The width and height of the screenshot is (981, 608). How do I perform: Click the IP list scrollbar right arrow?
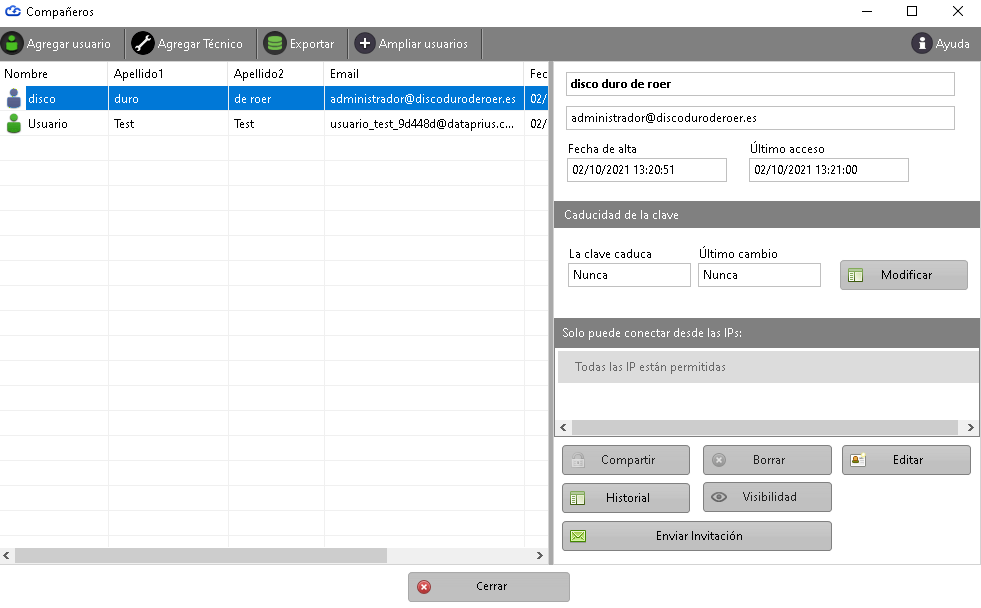[970, 428]
